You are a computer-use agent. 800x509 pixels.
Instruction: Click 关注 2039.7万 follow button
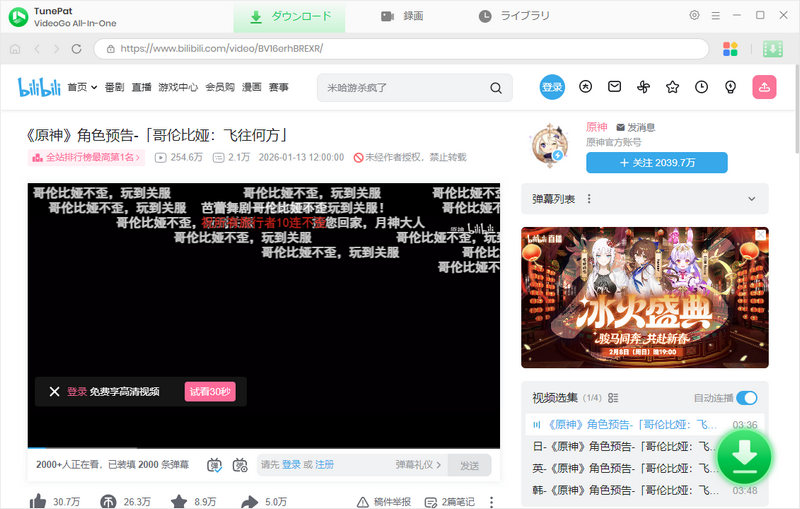tap(657, 163)
